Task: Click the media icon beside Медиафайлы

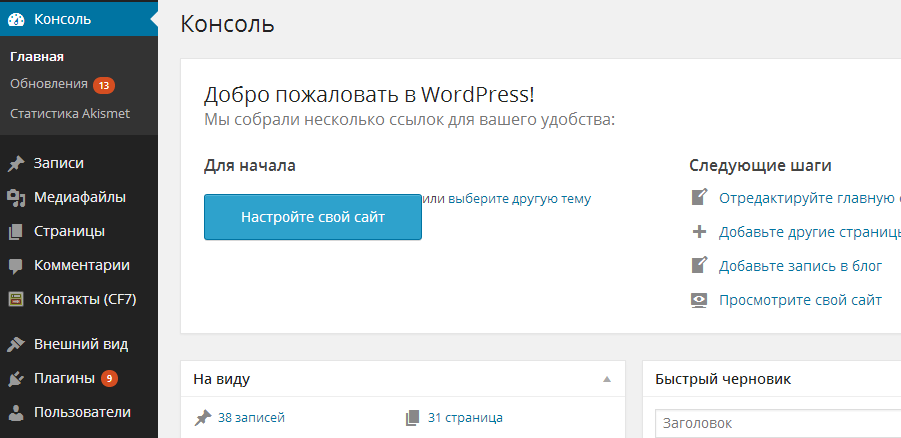Action: (x=16, y=198)
